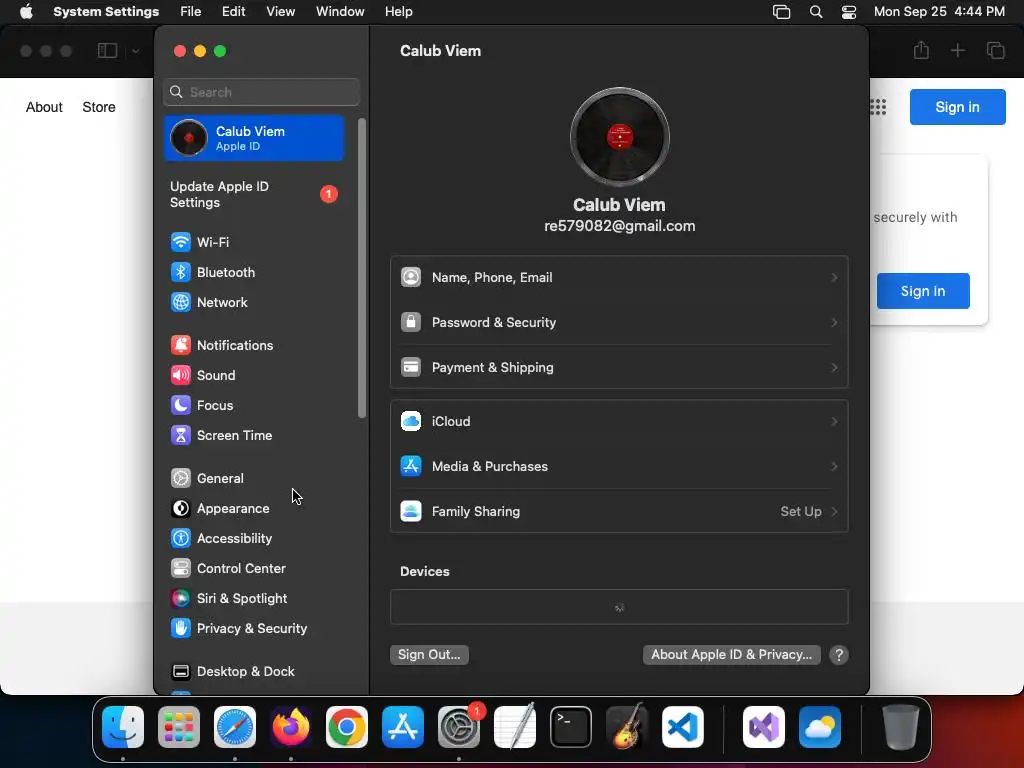This screenshot has width=1024, height=768.
Task: Open the weather cloud app in Dock
Action: (x=820, y=727)
